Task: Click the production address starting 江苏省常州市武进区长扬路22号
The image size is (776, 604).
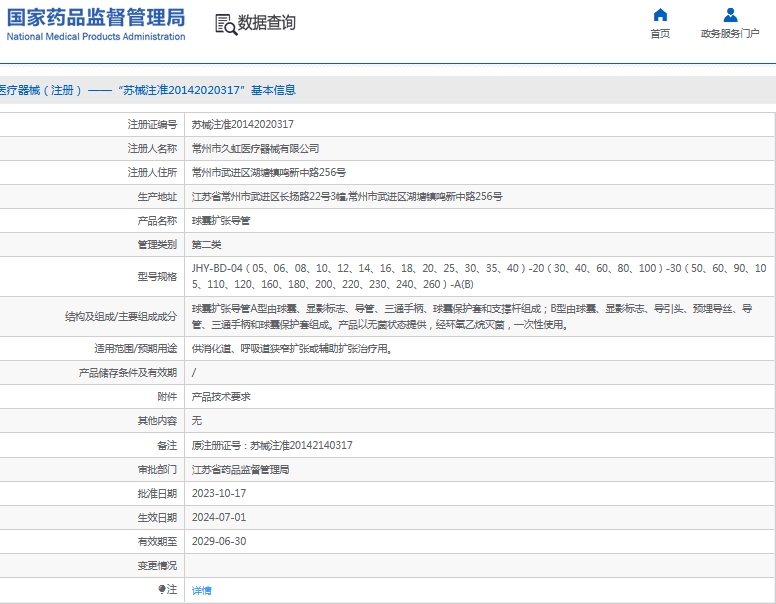Action: point(347,197)
